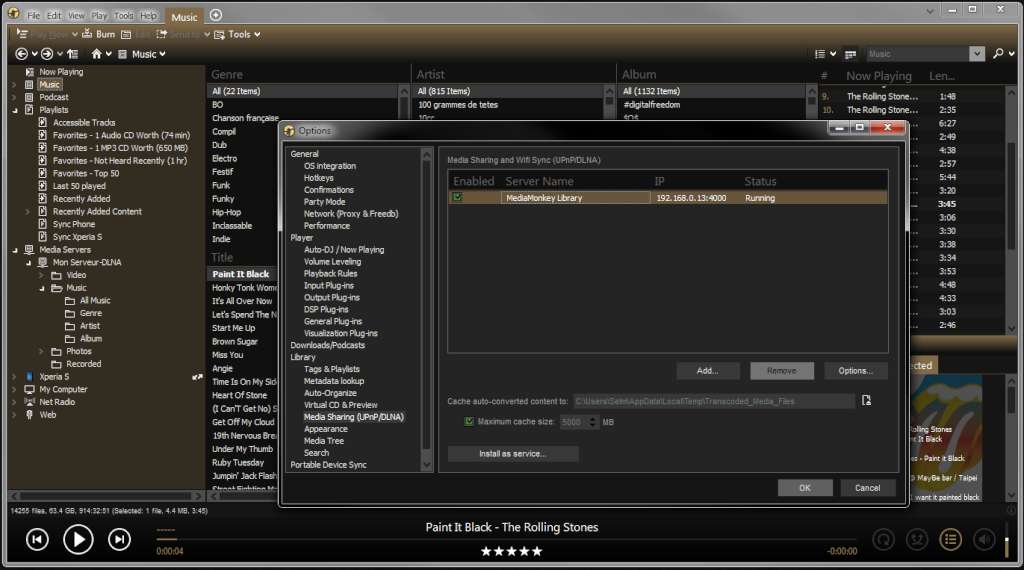This screenshot has height=570, width=1024.
Task: Click the sync arrows icon beside Xperia S
Action: click(x=197, y=377)
